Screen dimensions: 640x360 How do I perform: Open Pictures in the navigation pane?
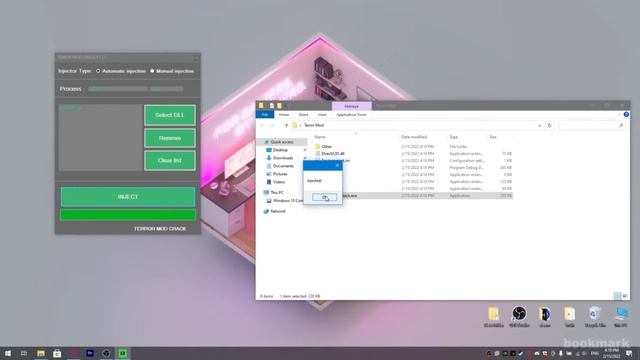click(x=280, y=174)
